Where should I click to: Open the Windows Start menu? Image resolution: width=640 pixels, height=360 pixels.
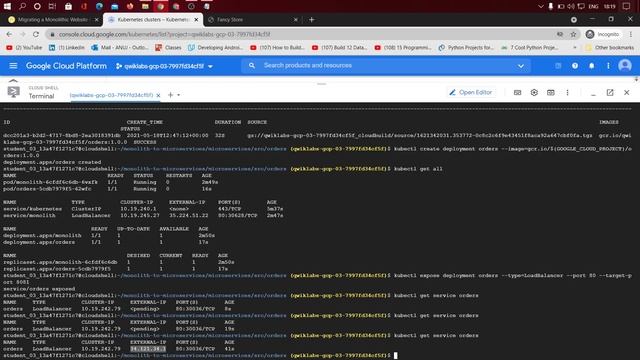[x=7, y=6]
